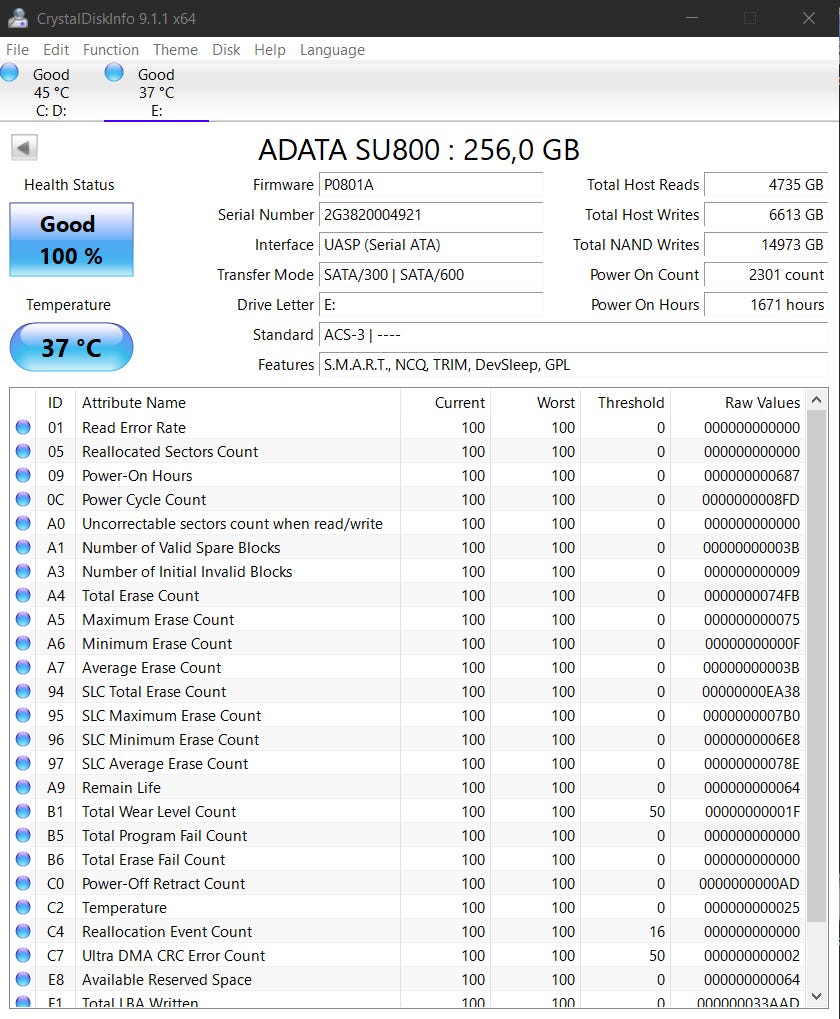Switch to the E: disk tab
Screen dimensions: 840x1019
tap(156, 92)
